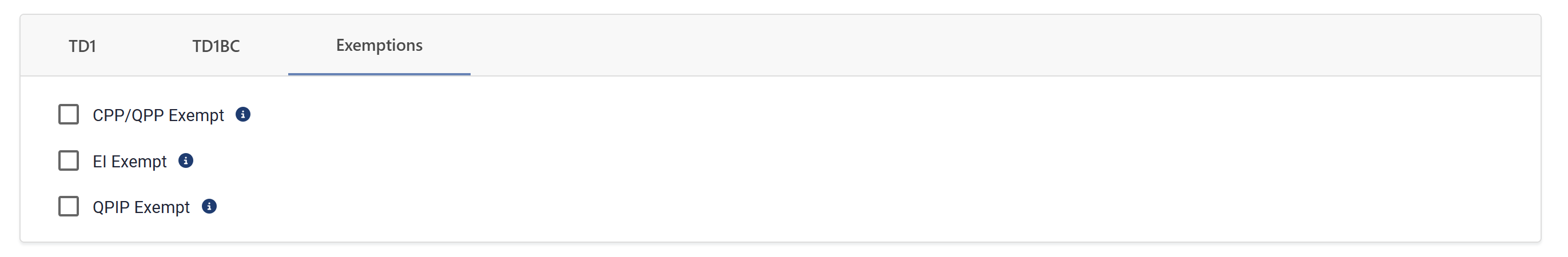
Task: Open the TD1BC tab
Action: (x=216, y=46)
